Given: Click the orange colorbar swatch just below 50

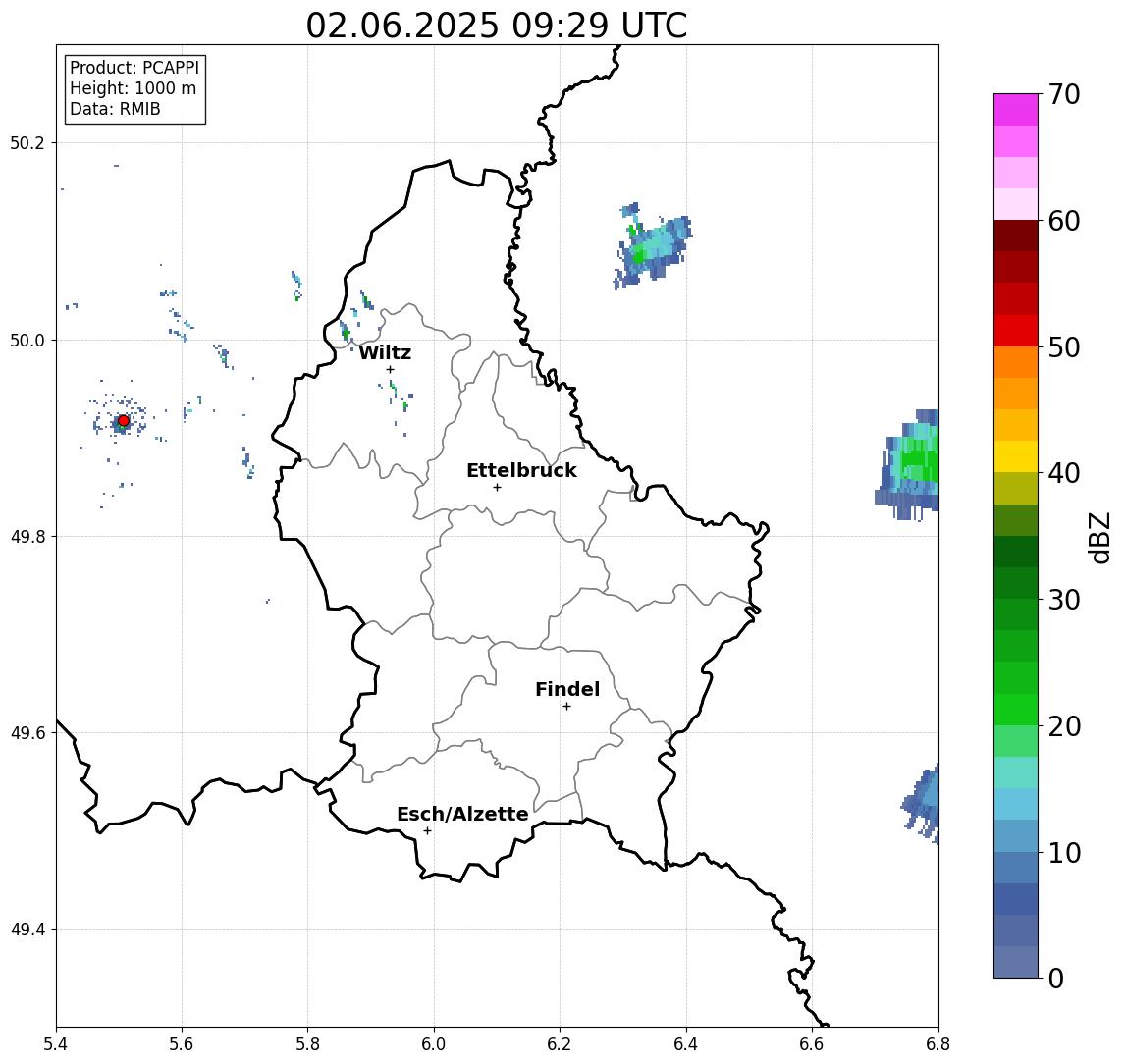Looking at the screenshot, I should pyautogui.click(x=1016, y=362).
